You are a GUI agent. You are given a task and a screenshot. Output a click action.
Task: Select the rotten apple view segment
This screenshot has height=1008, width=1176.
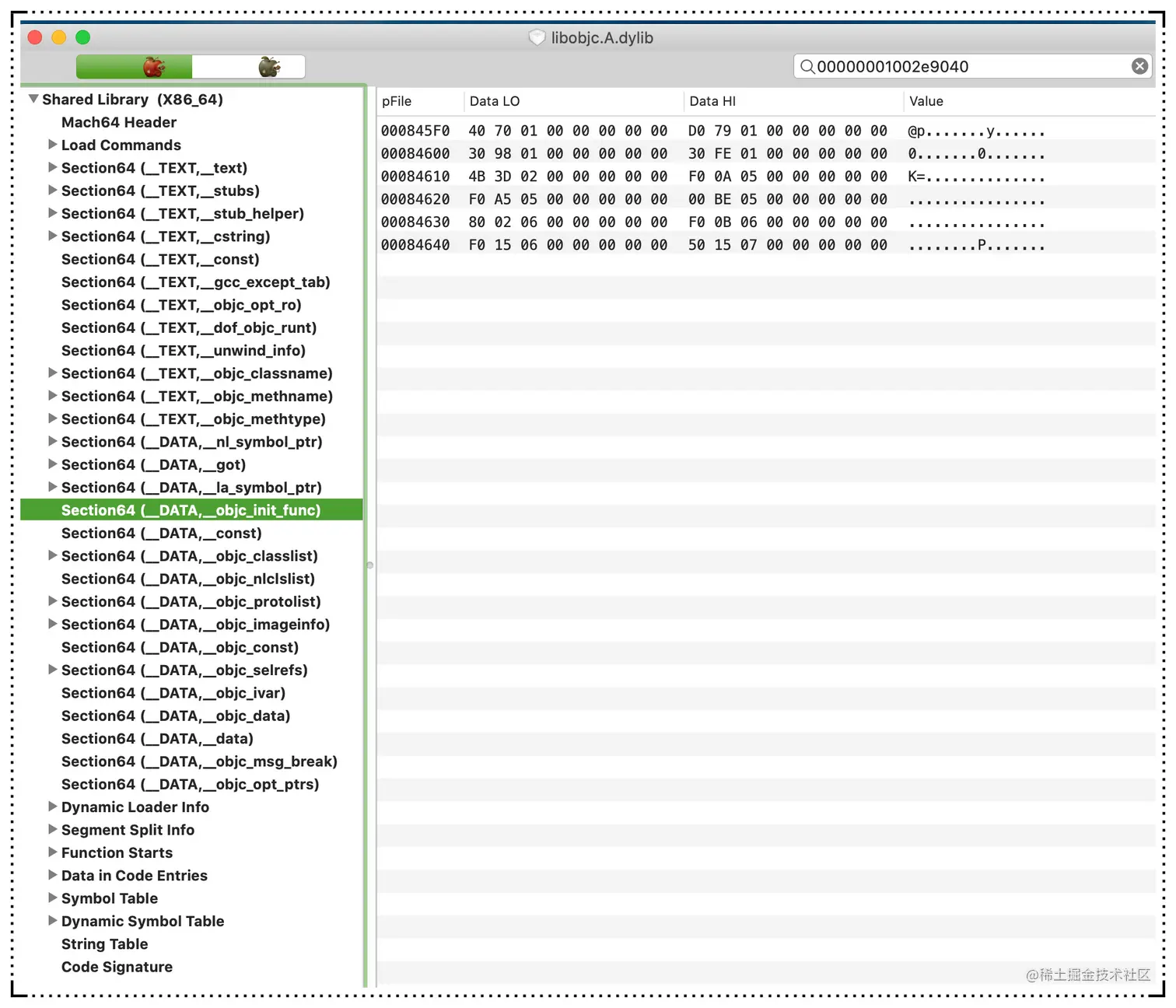249,67
